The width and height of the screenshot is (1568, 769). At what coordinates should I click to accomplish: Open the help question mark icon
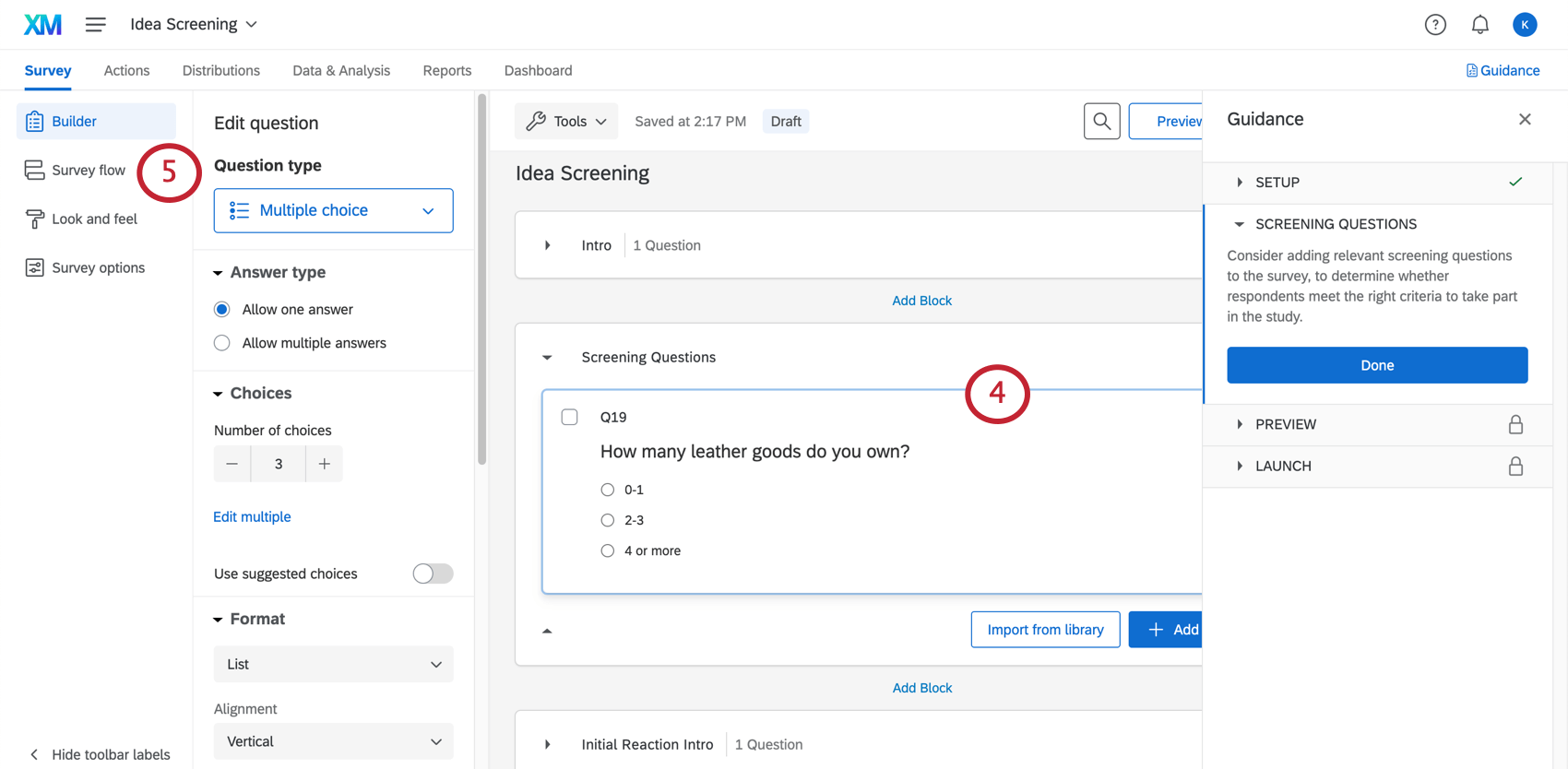click(1435, 25)
